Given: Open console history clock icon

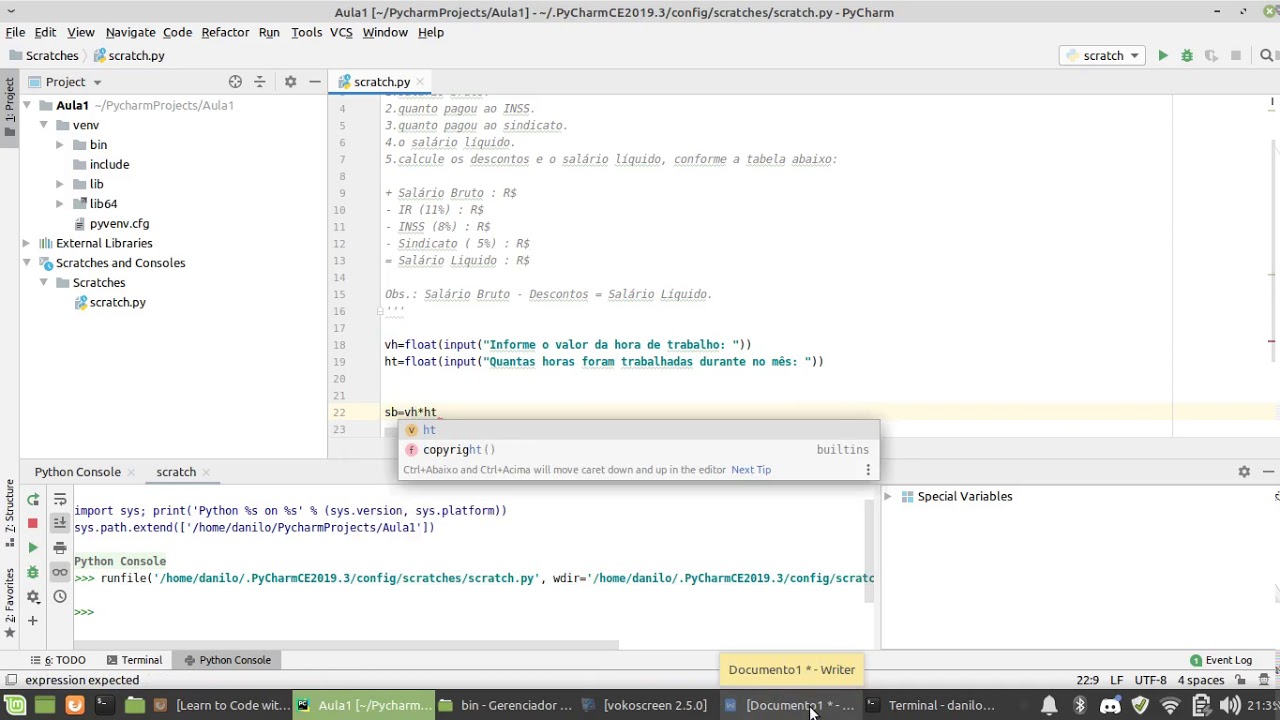Looking at the screenshot, I should click(60, 597).
